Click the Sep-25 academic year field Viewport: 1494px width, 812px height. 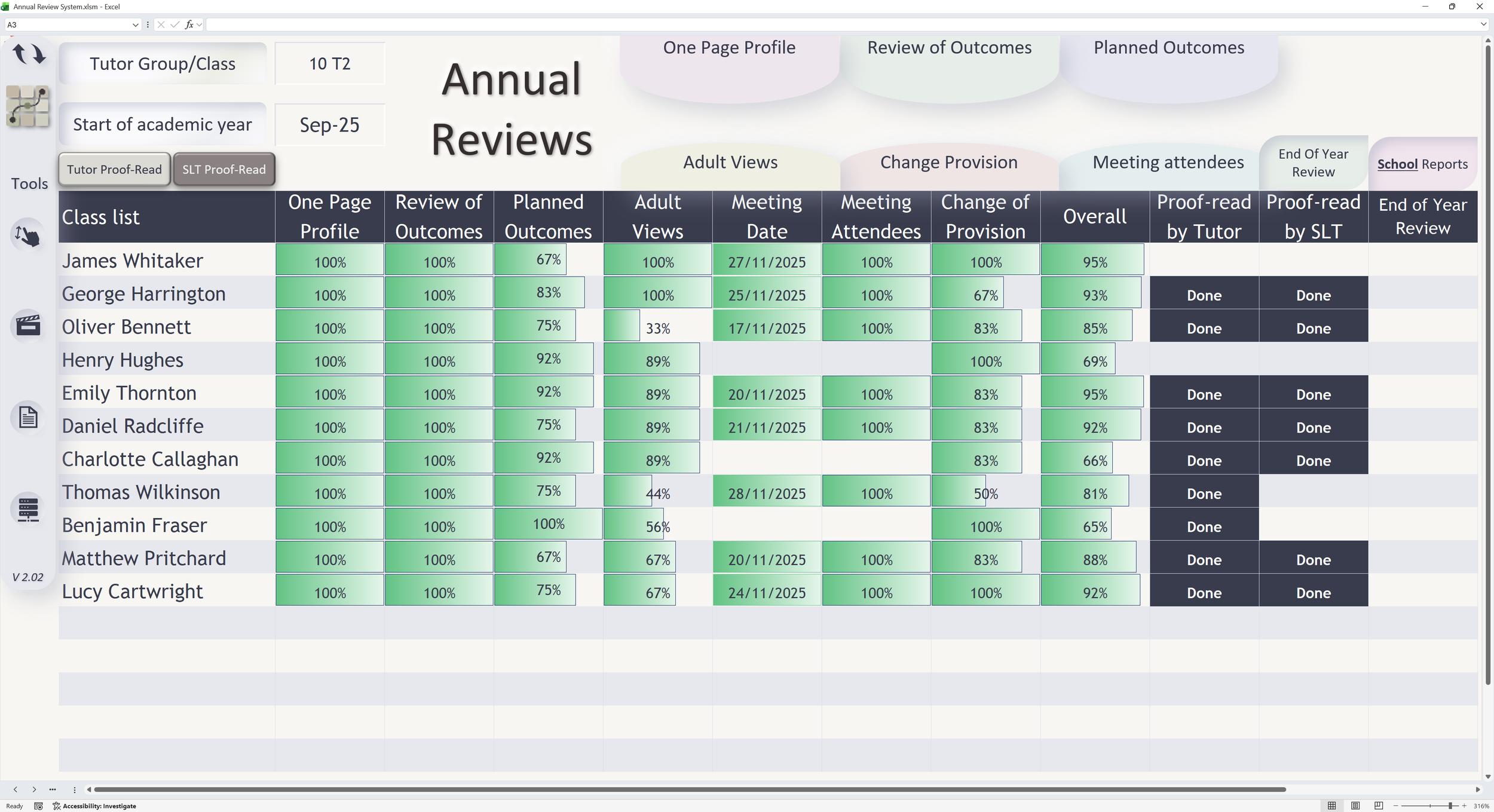(330, 124)
